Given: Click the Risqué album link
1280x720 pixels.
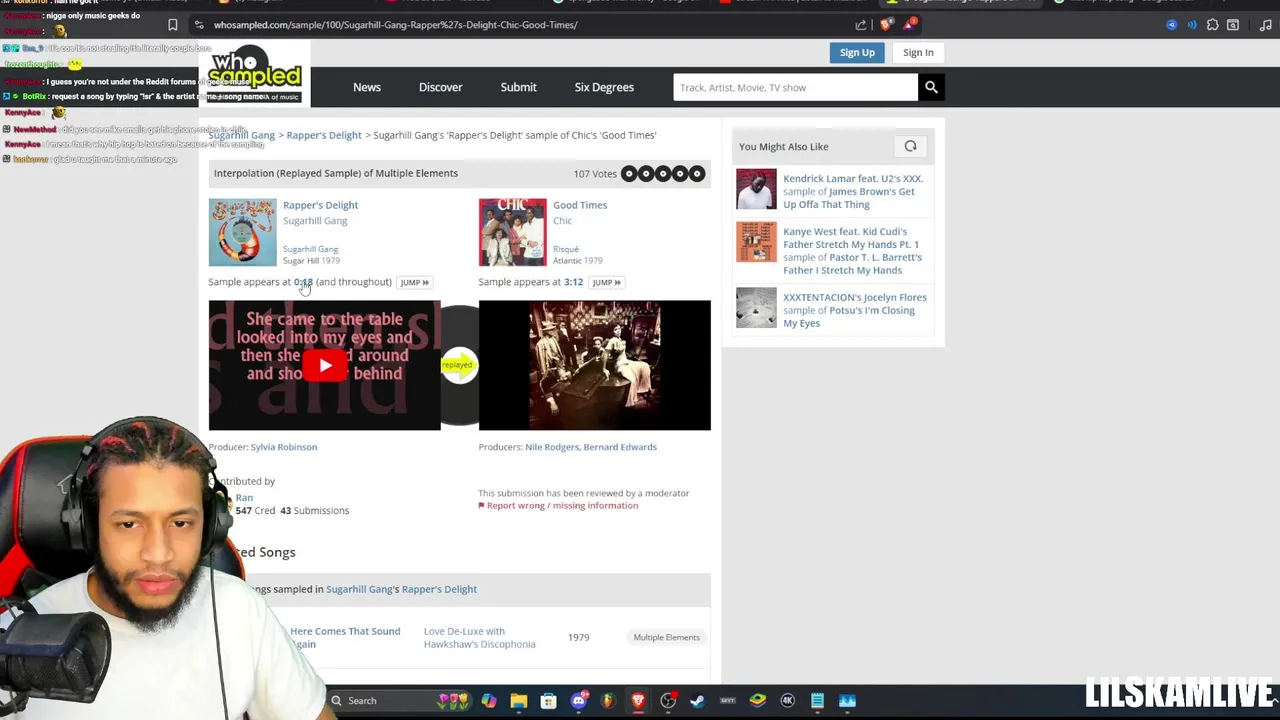Looking at the screenshot, I should [566, 249].
